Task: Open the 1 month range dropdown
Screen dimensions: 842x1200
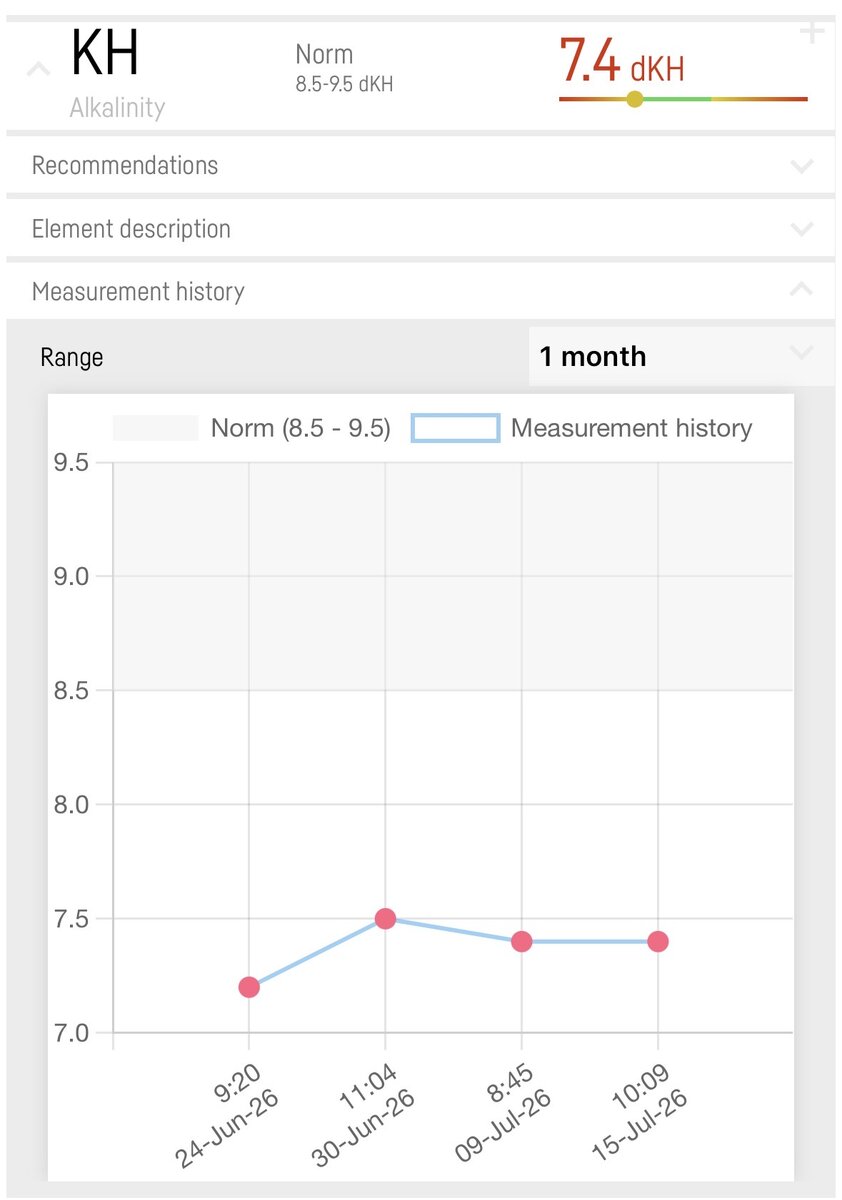Action: [681, 356]
